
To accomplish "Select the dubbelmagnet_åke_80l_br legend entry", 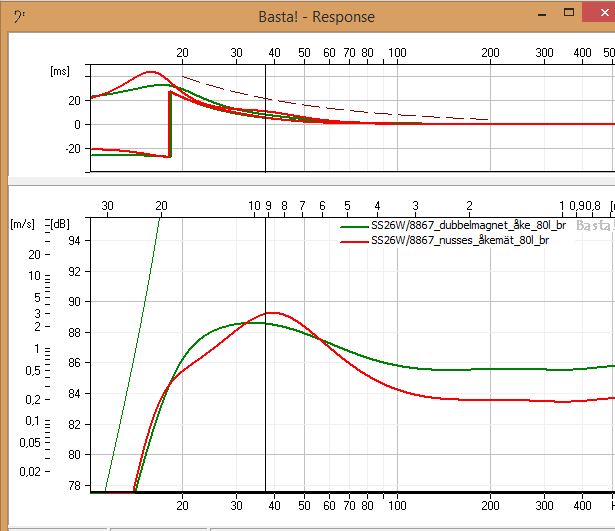I will coord(459,227).
